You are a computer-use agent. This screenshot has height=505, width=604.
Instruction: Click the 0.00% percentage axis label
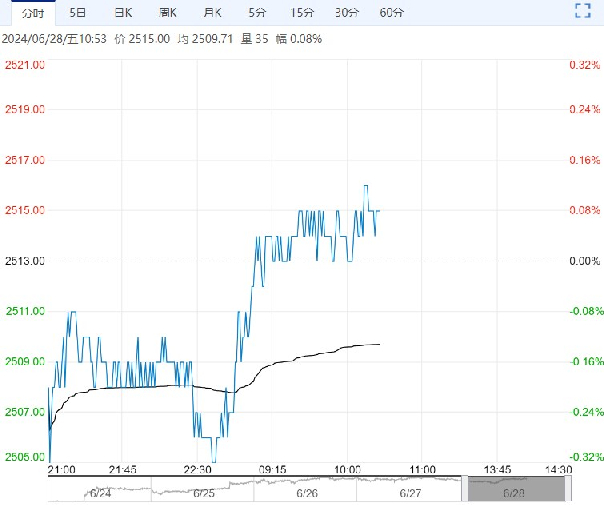point(583,261)
